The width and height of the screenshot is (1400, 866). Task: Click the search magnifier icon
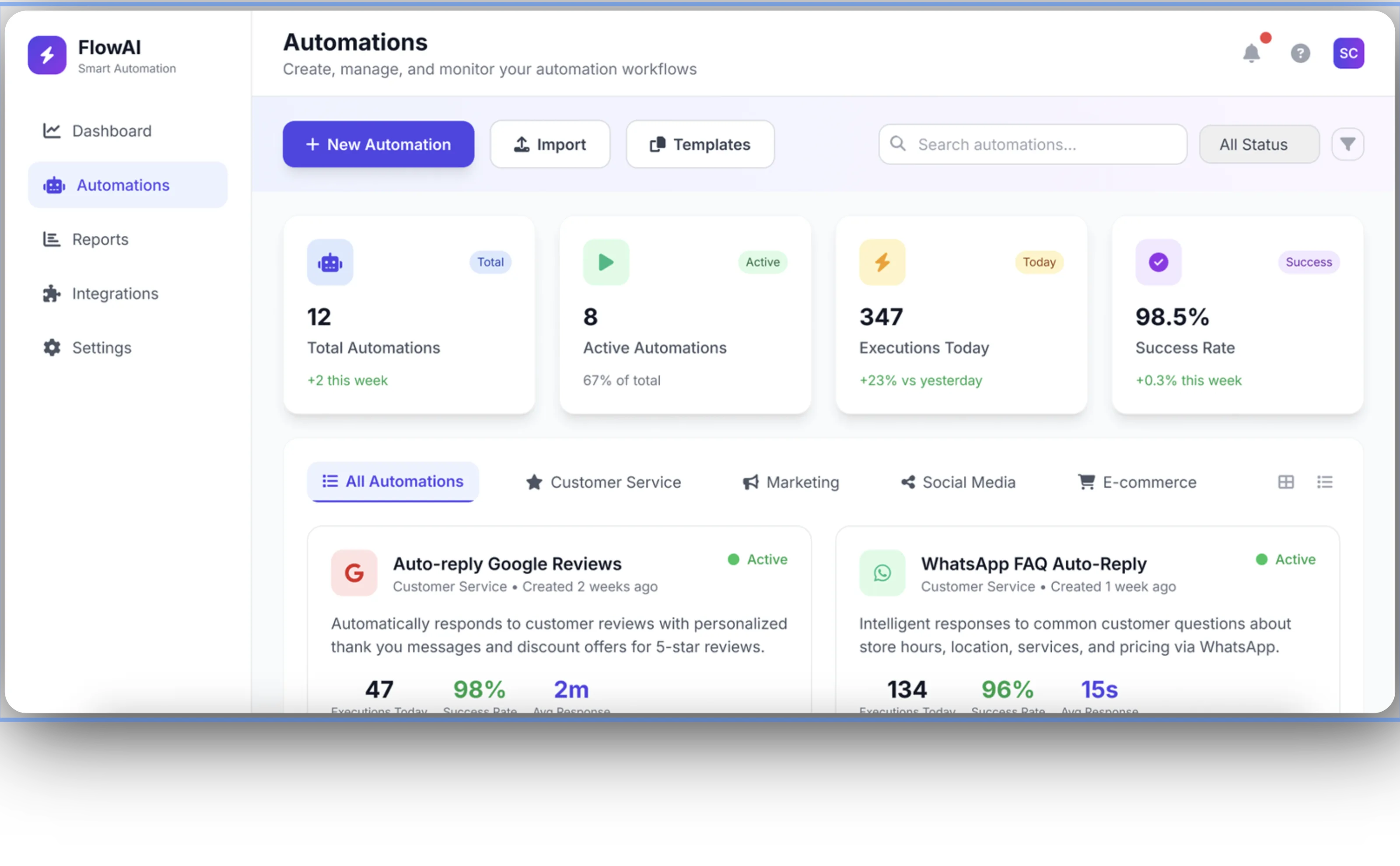coord(898,144)
